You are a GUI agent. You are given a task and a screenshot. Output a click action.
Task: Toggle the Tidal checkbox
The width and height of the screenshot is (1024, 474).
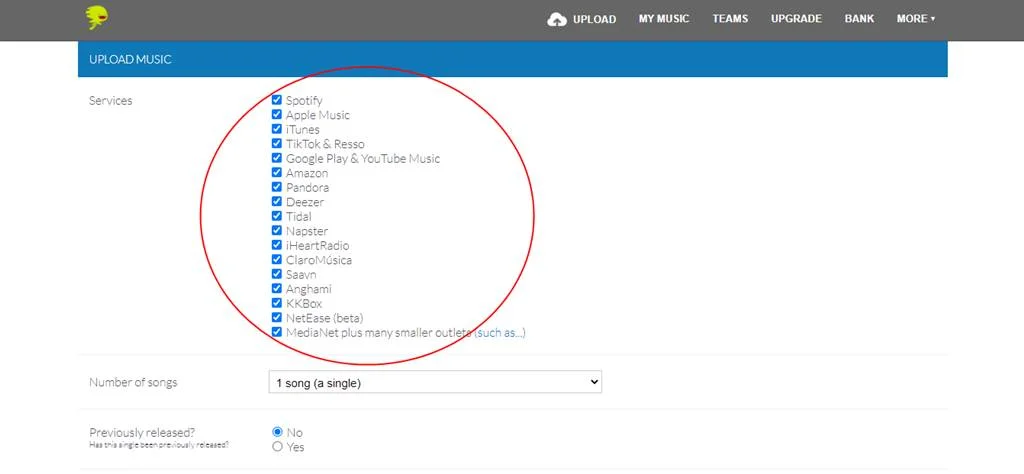click(277, 216)
